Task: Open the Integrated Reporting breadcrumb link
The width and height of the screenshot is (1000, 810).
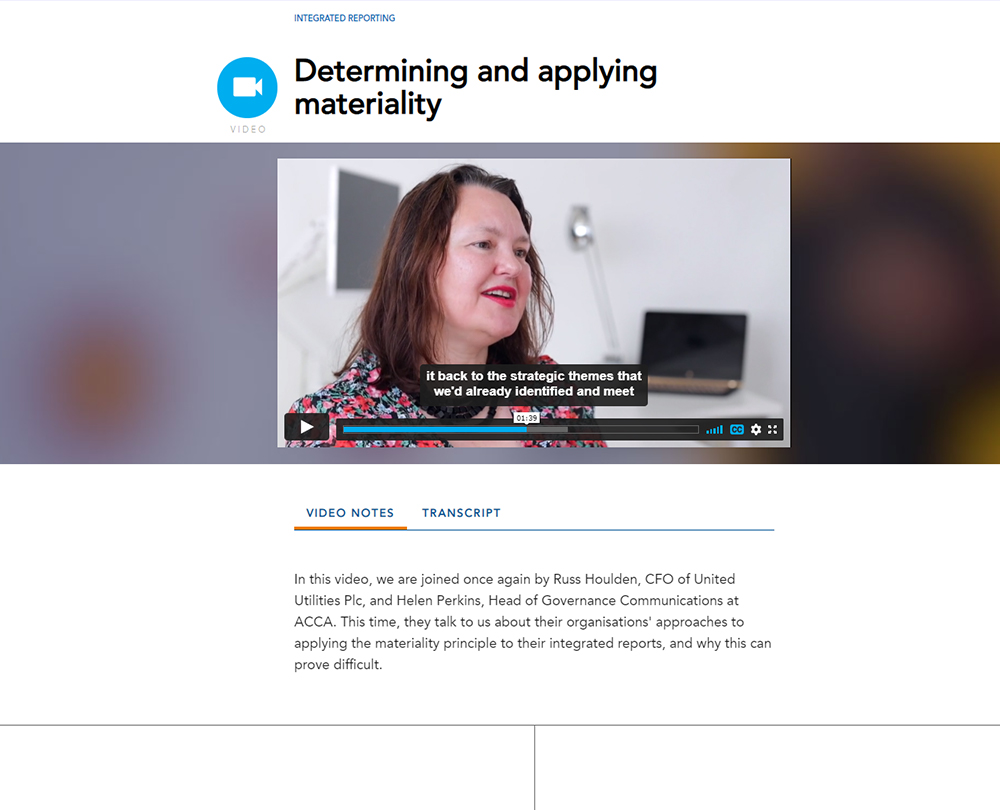Action: (344, 18)
